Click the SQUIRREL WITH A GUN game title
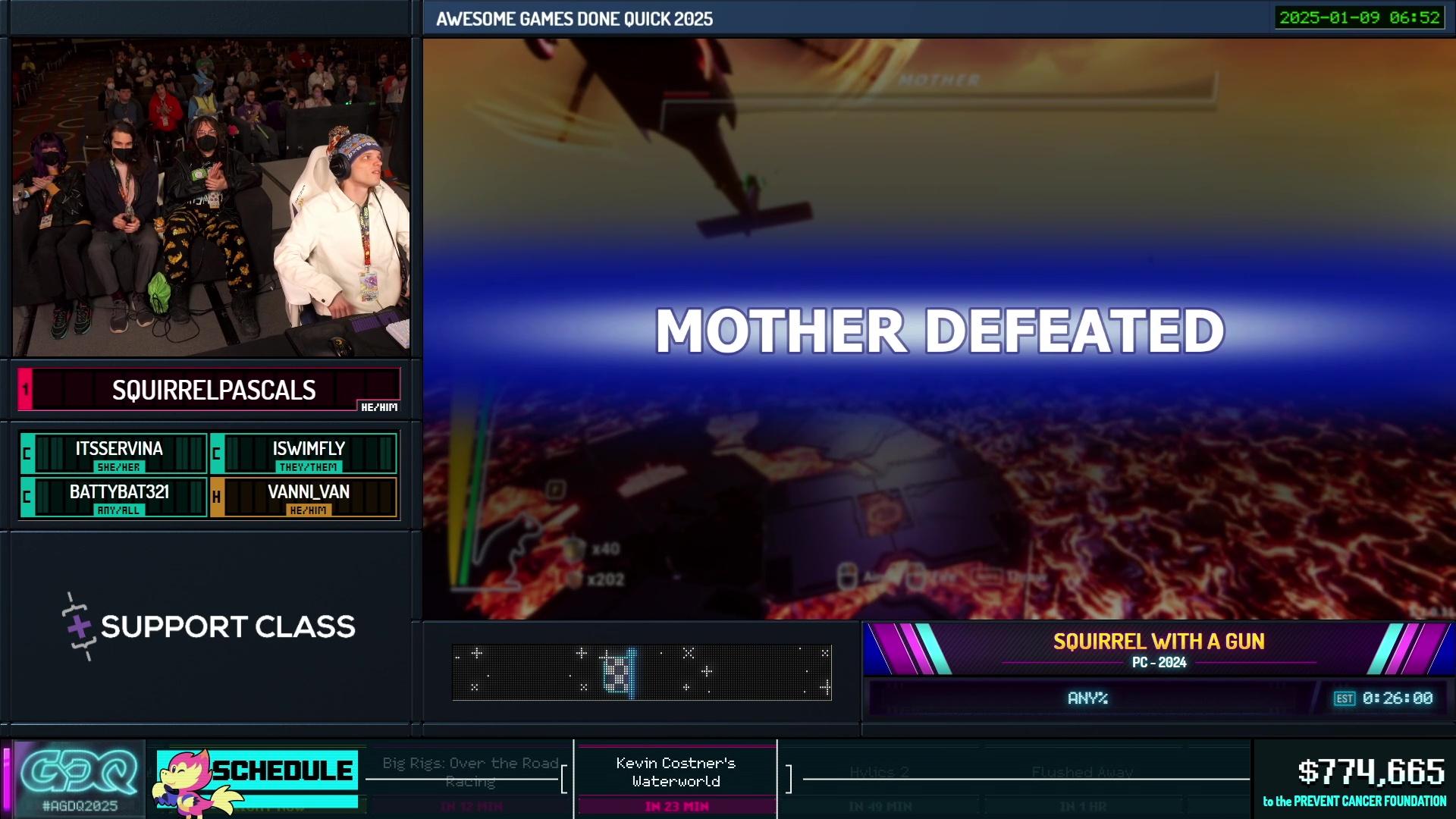 (x=1159, y=642)
